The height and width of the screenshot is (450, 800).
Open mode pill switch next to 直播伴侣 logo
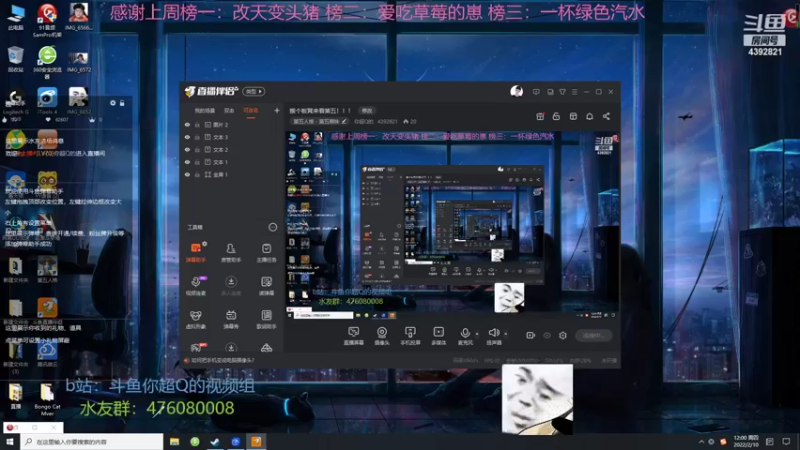click(x=254, y=91)
